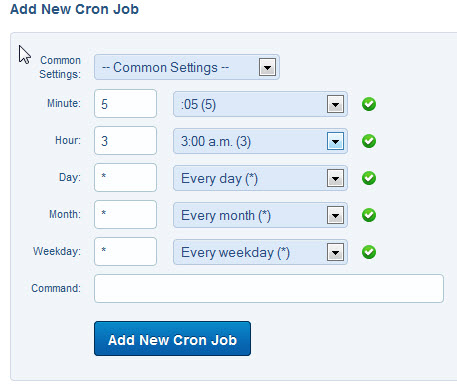Click the Add New Cron Job button

[172, 339]
